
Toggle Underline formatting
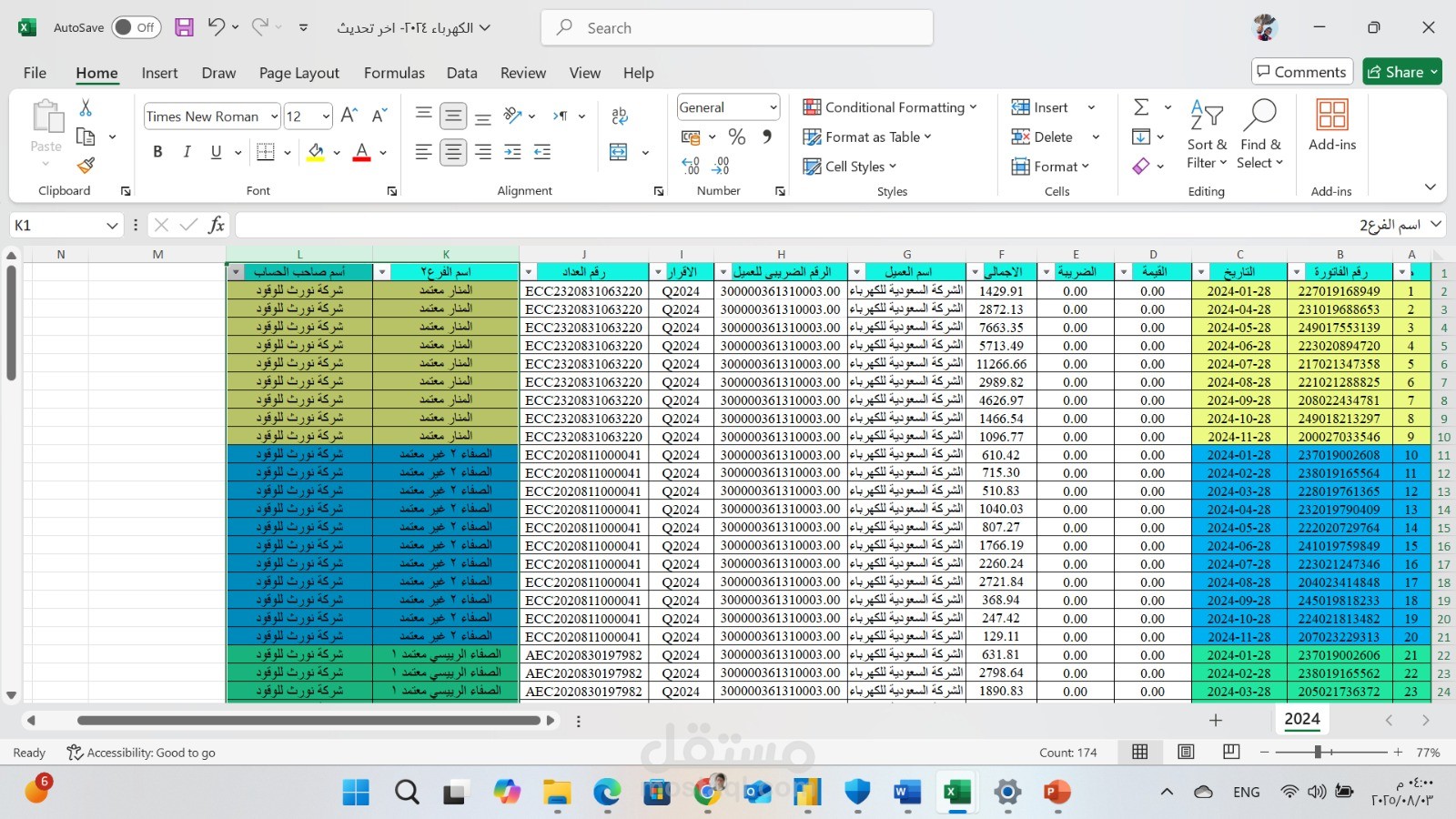coord(216,152)
